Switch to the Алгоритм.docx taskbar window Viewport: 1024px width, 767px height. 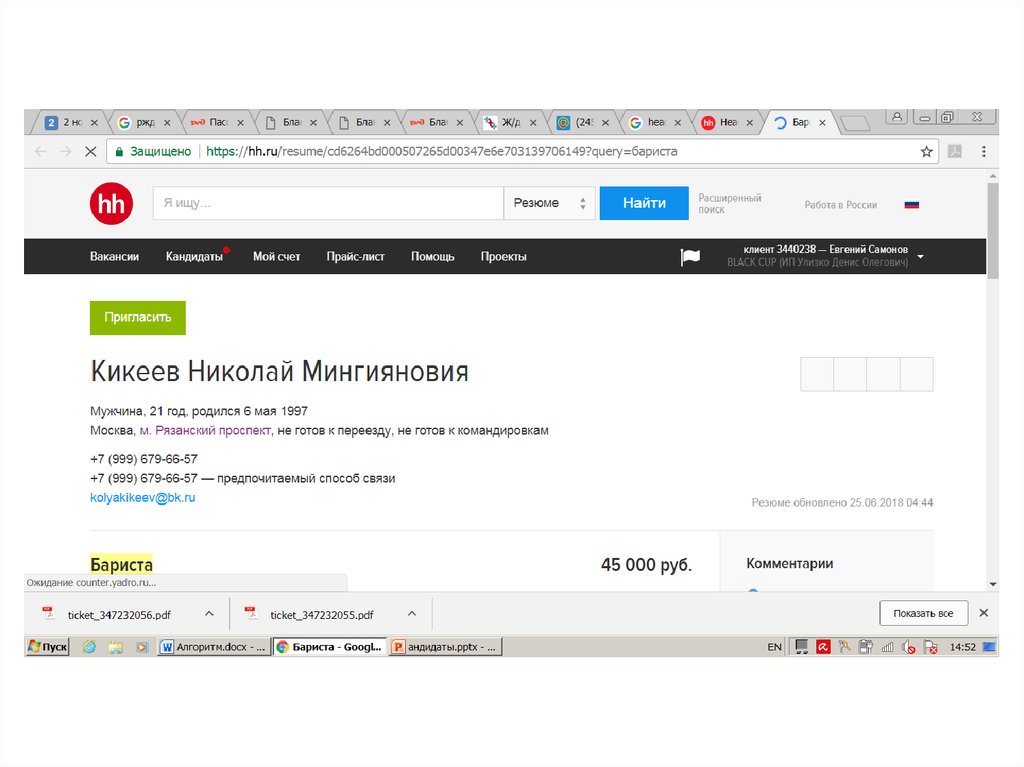coord(213,647)
